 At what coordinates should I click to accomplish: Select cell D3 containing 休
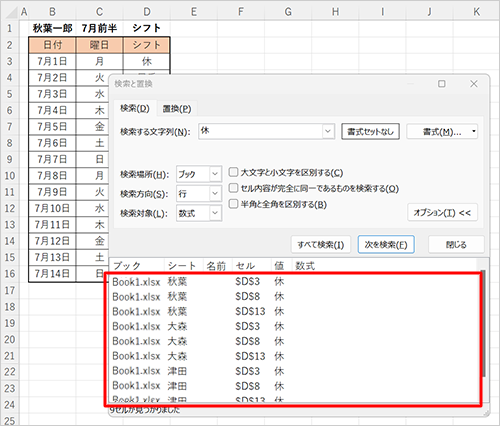pos(147,61)
